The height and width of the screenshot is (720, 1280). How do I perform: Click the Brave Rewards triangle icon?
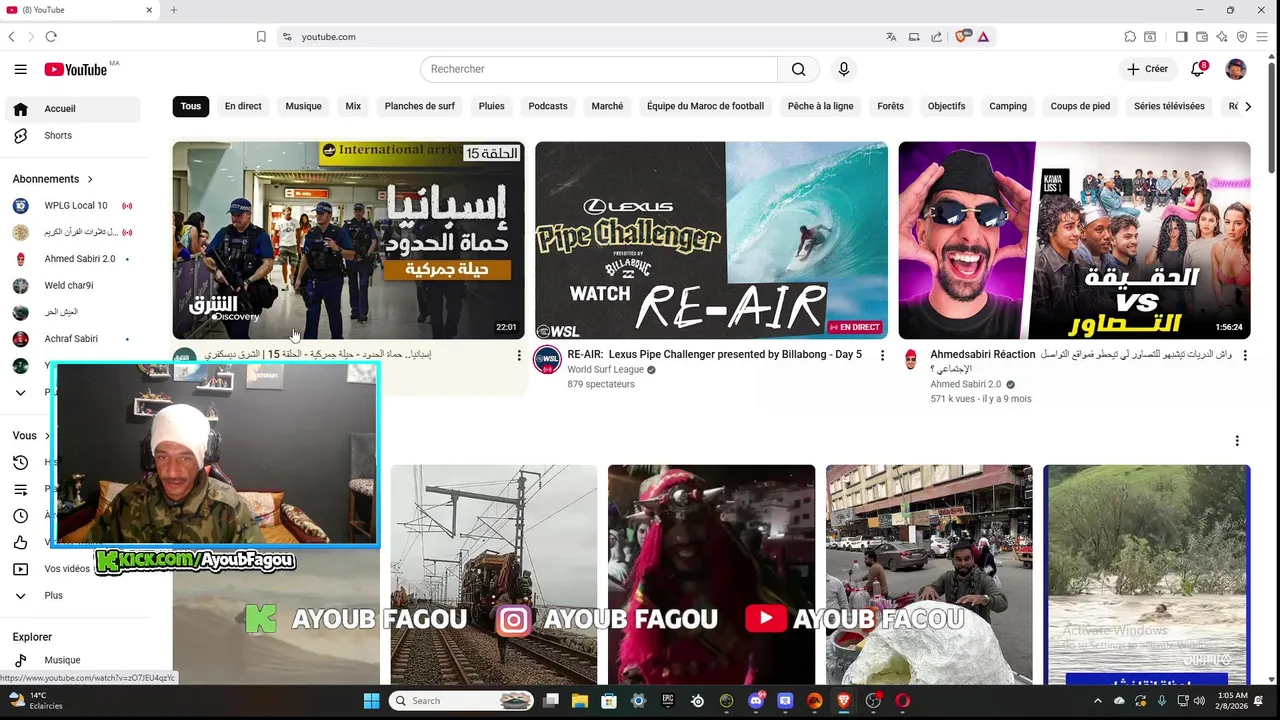tap(983, 37)
